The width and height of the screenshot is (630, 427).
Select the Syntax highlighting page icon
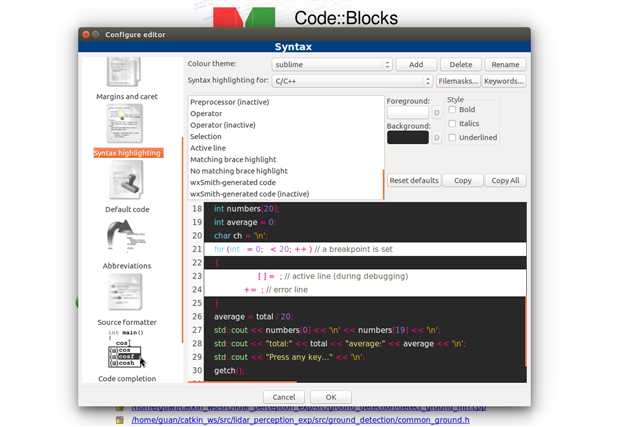tap(125, 123)
